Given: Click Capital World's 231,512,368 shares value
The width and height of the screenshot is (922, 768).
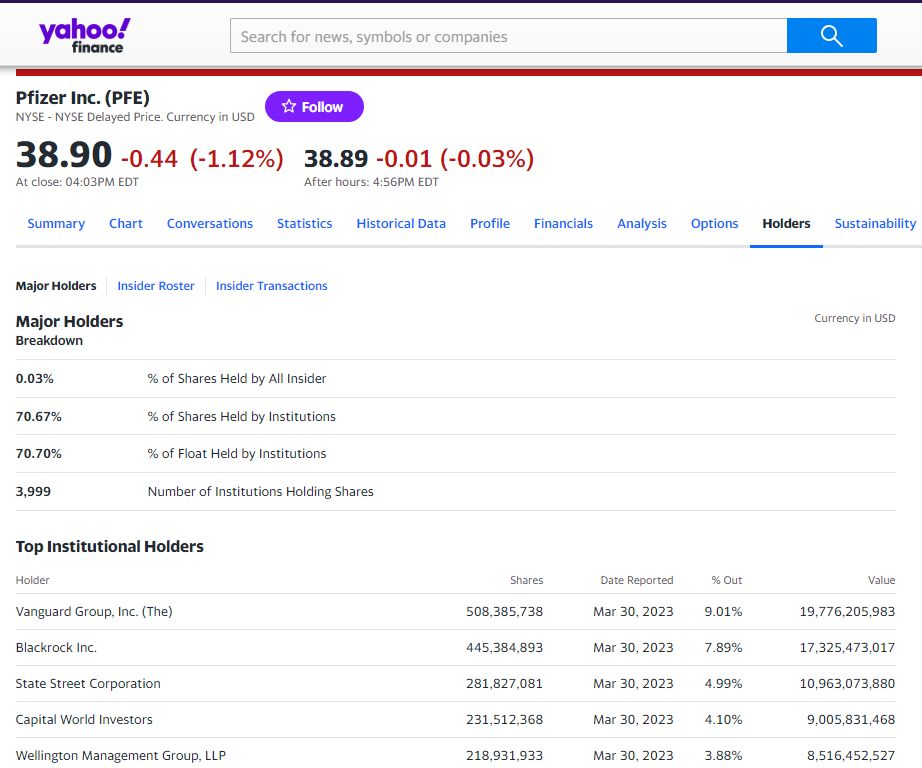Looking at the screenshot, I should (x=505, y=719).
